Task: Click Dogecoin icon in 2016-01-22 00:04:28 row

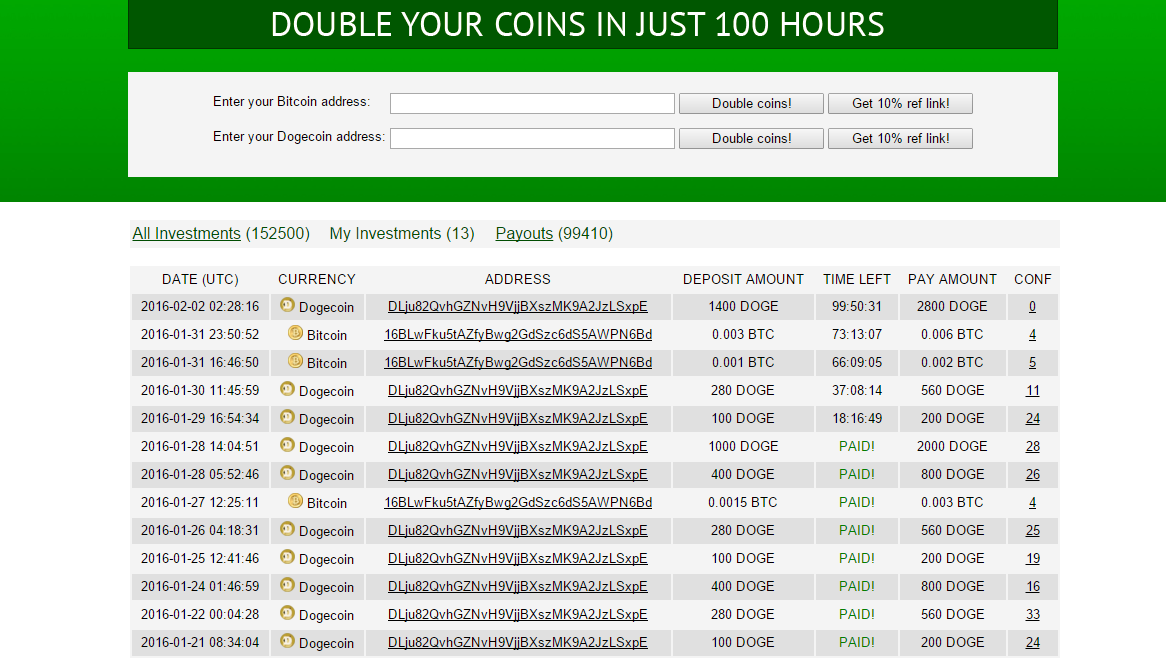Action: point(287,614)
